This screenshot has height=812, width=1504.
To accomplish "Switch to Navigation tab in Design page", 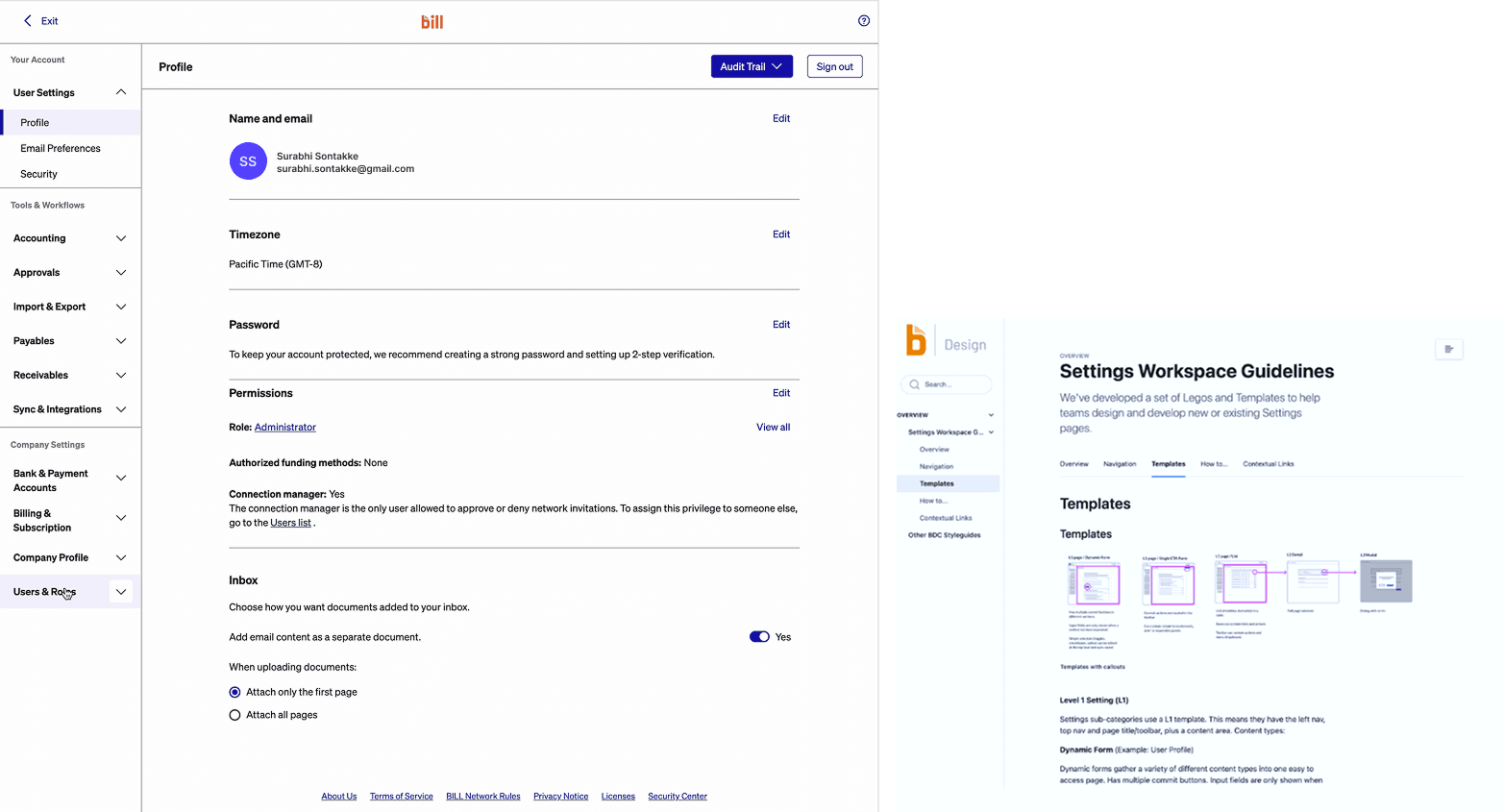I will coord(1120,464).
